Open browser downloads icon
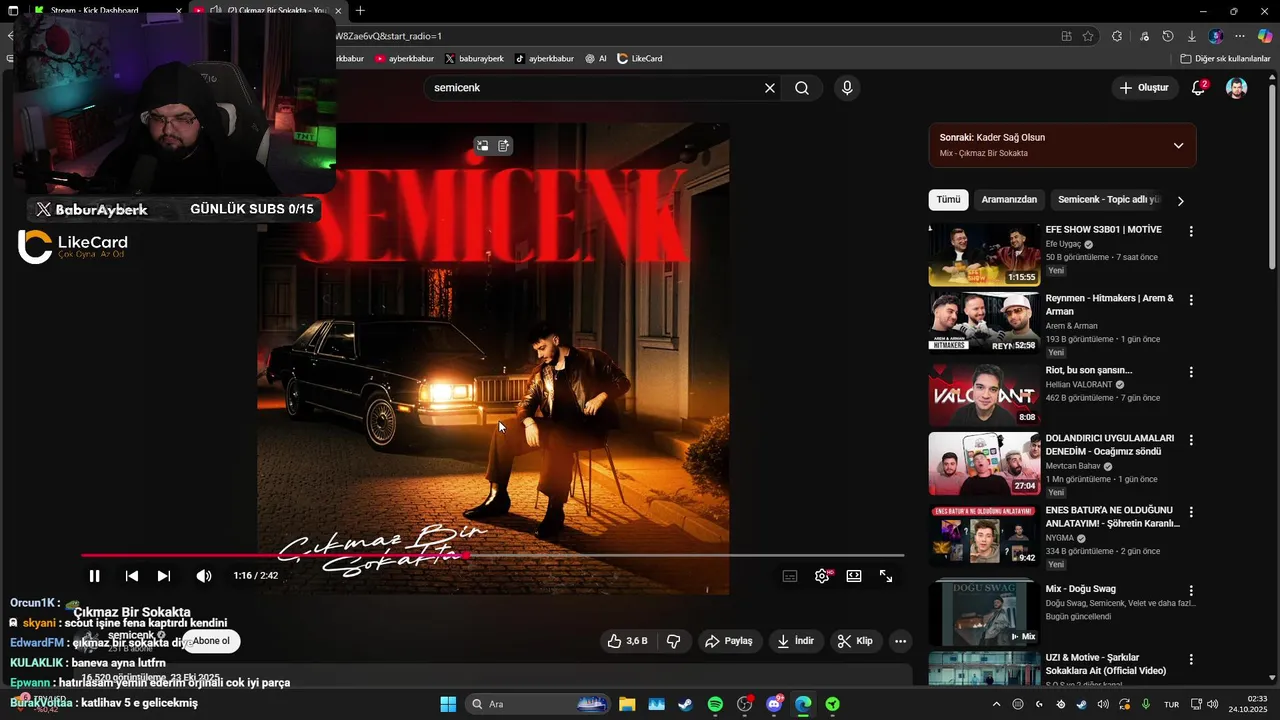This screenshot has width=1280, height=720. tap(1191, 36)
